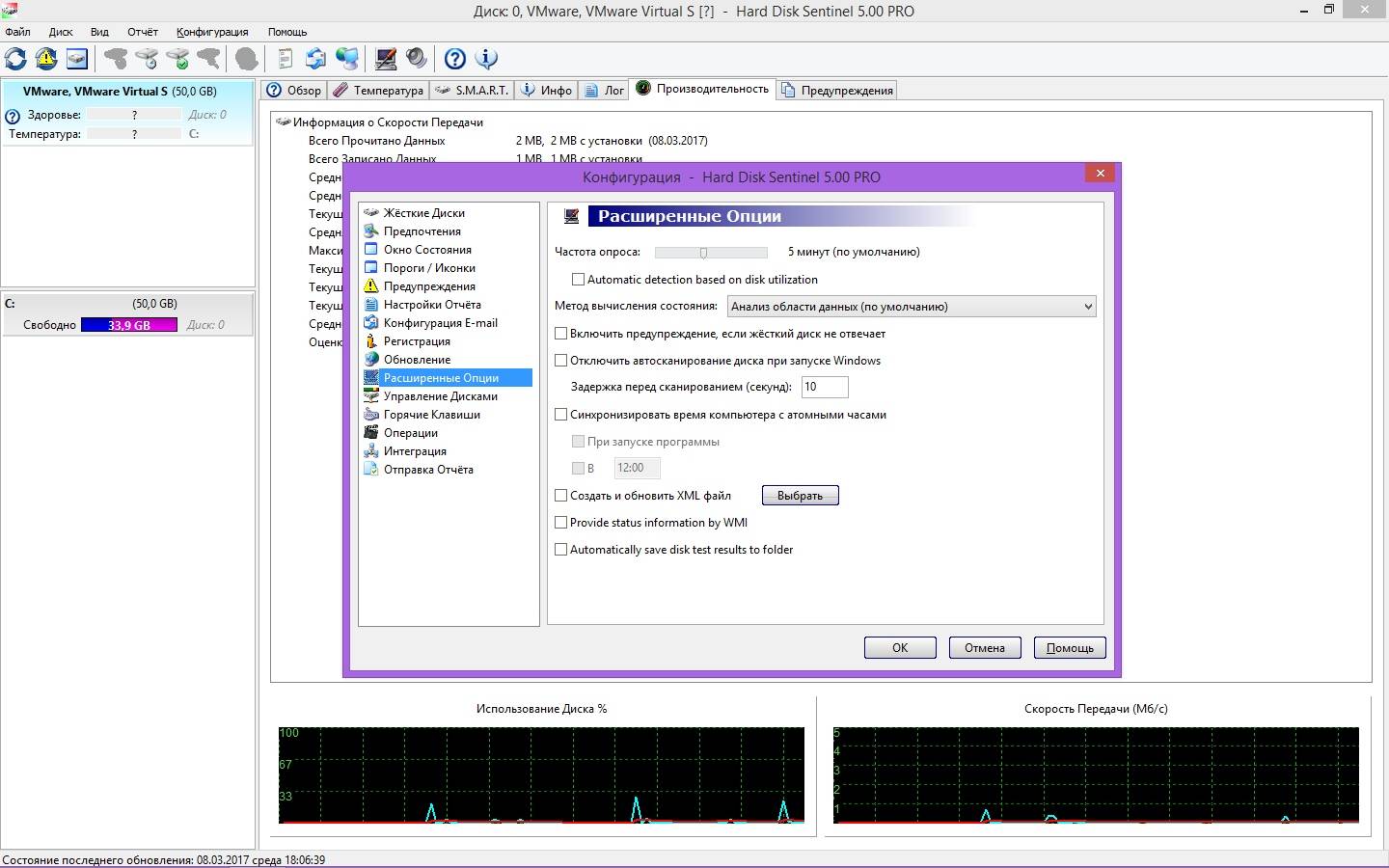Enable Automatic detection based on disk utilization
1389x868 pixels.
pyautogui.click(x=579, y=280)
